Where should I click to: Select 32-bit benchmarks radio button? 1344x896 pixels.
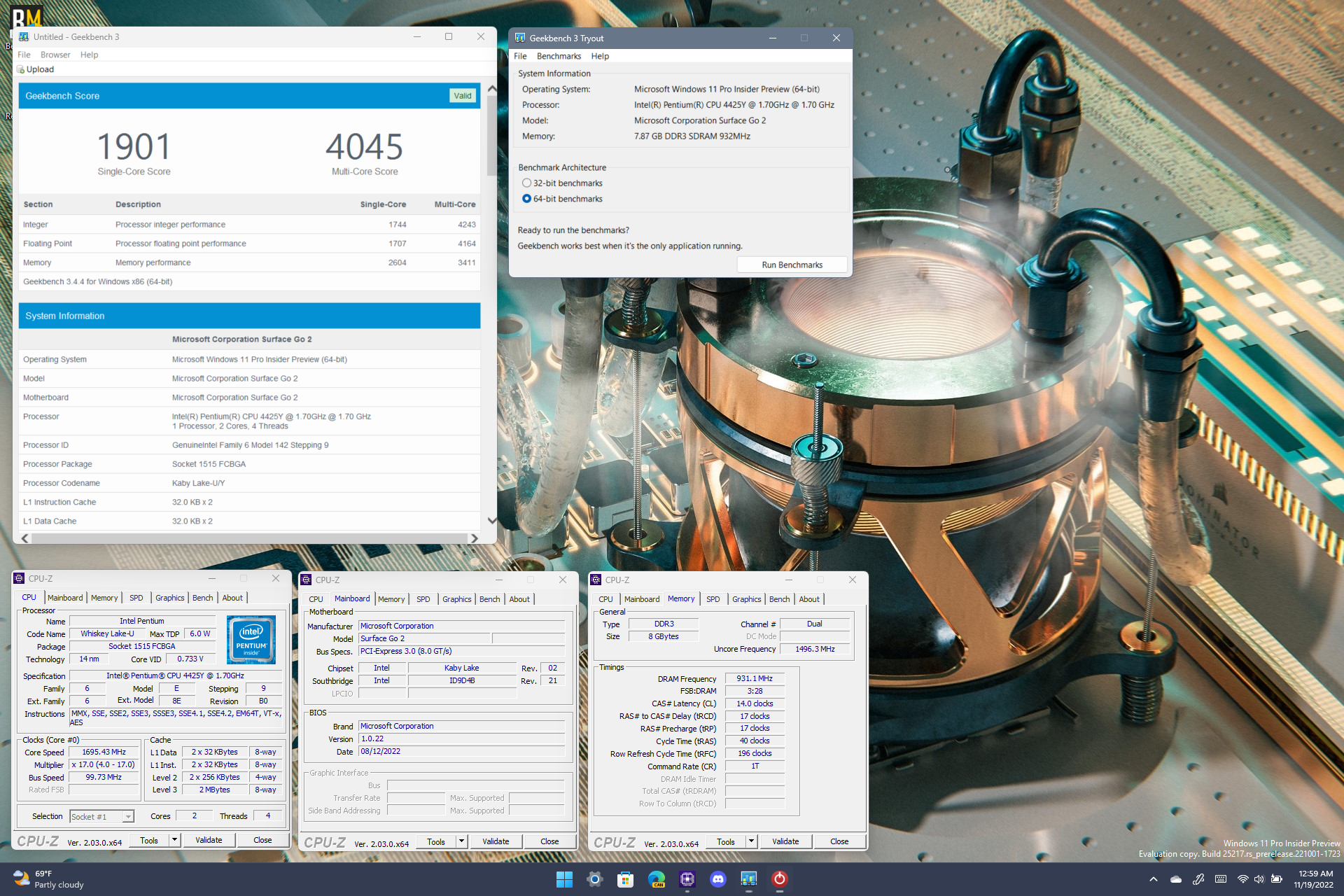(526, 183)
